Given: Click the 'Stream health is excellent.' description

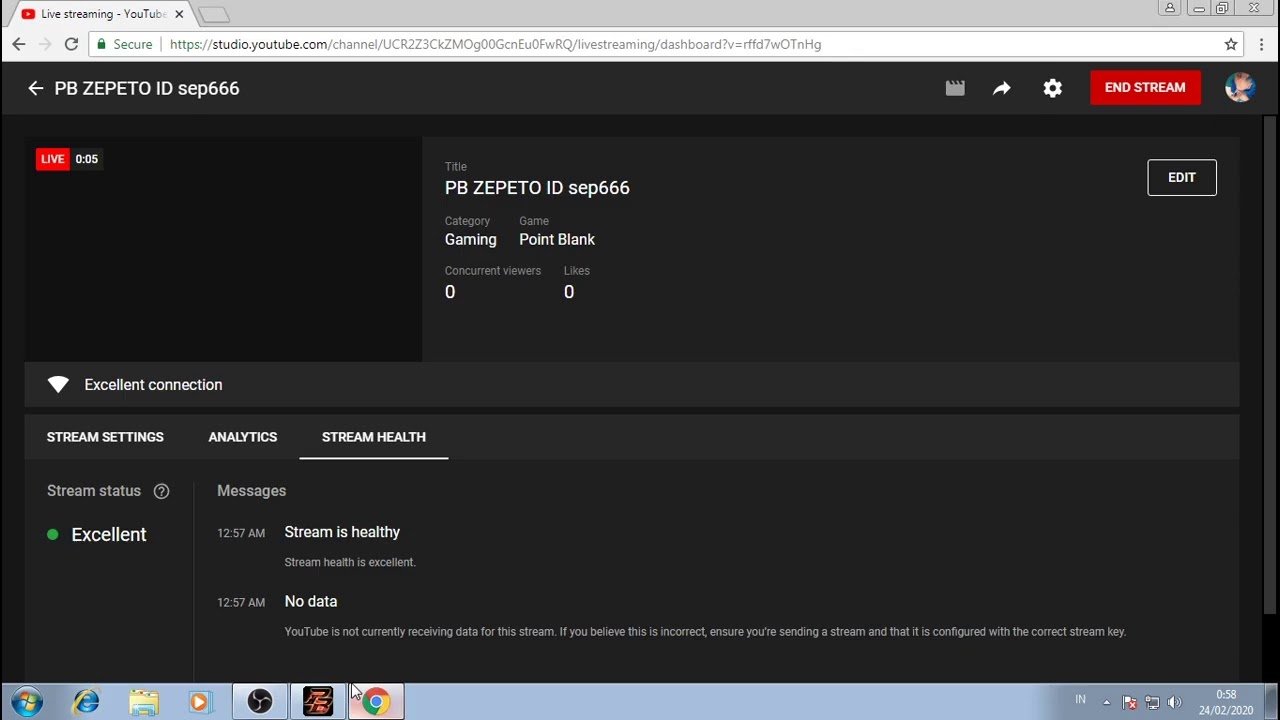Looking at the screenshot, I should tap(350, 562).
